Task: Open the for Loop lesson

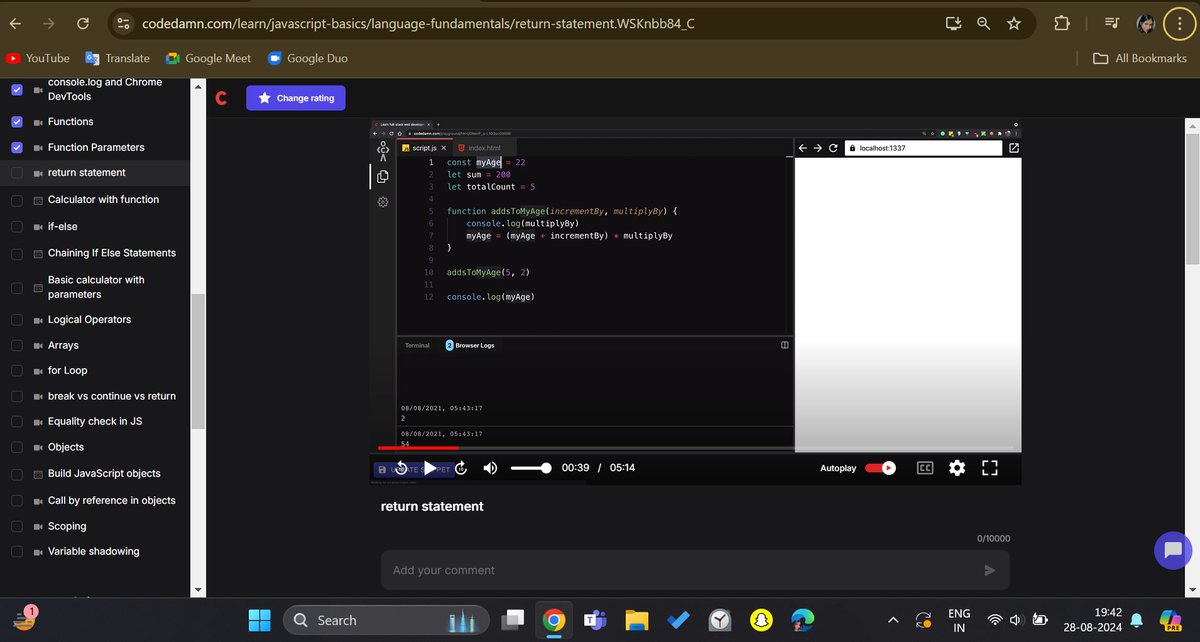Action: click(68, 370)
